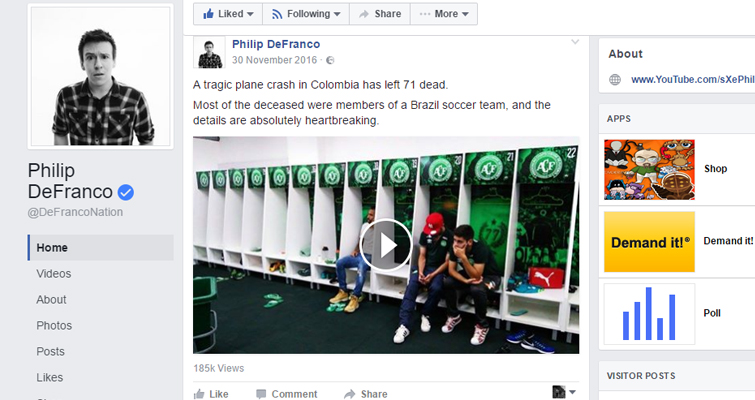Open the Poll bar chart icon
The width and height of the screenshot is (755, 400).
[649, 314]
